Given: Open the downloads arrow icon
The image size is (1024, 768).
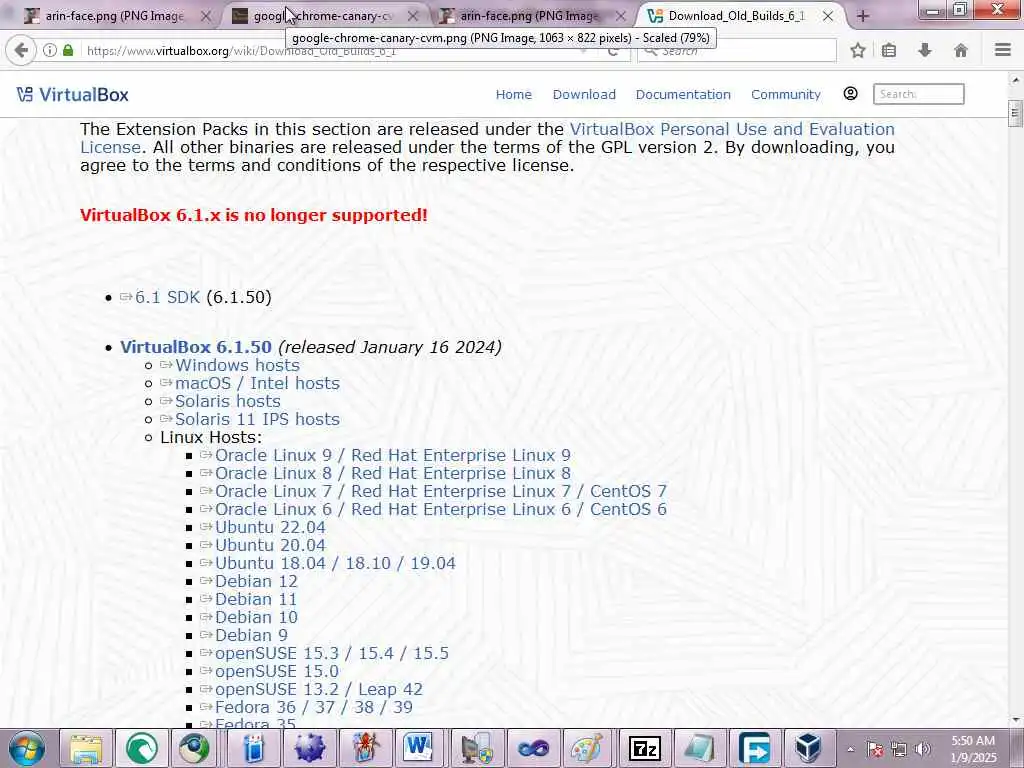Looking at the screenshot, I should [925, 50].
